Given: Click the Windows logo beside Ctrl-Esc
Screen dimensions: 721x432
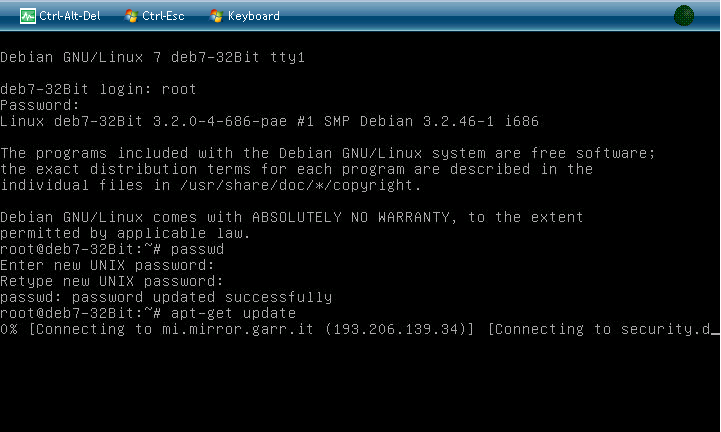Looking at the screenshot, I should coord(131,16).
